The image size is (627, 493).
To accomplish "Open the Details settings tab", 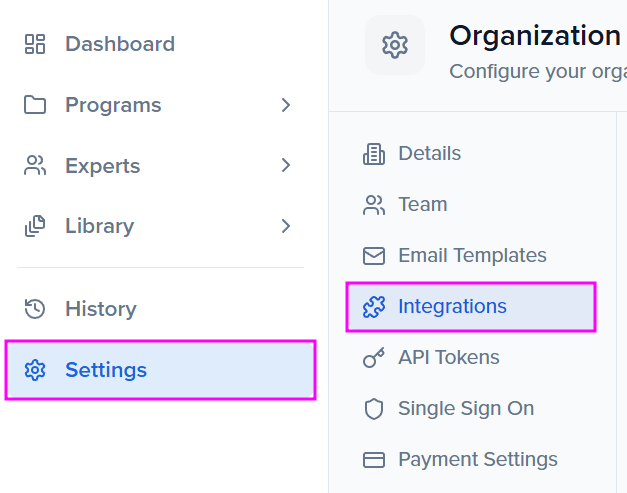I will [x=429, y=154].
